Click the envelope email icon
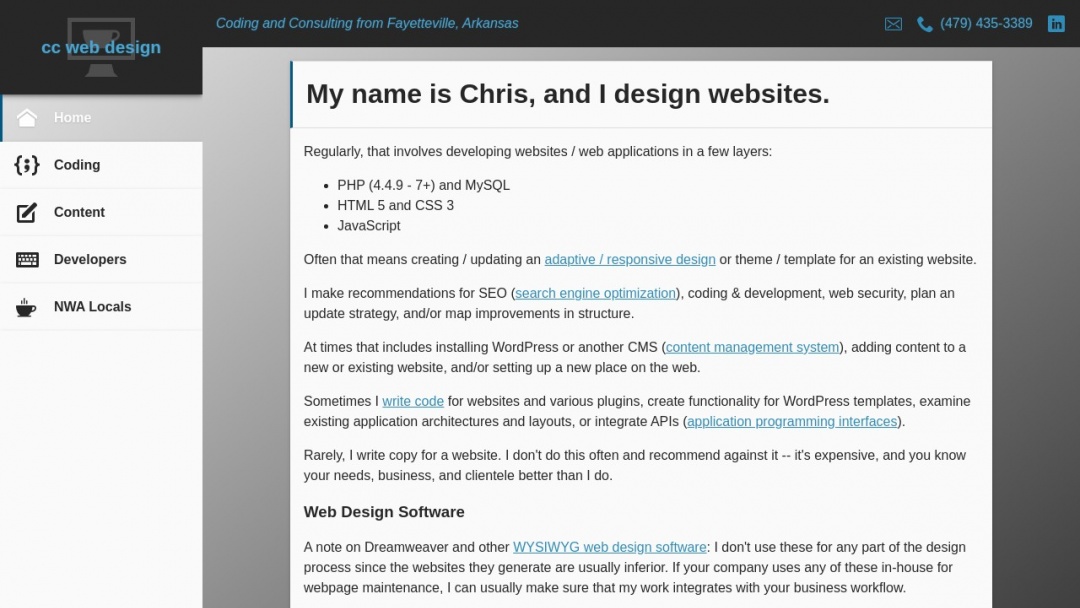 pyautogui.click(x=893, y=23)
